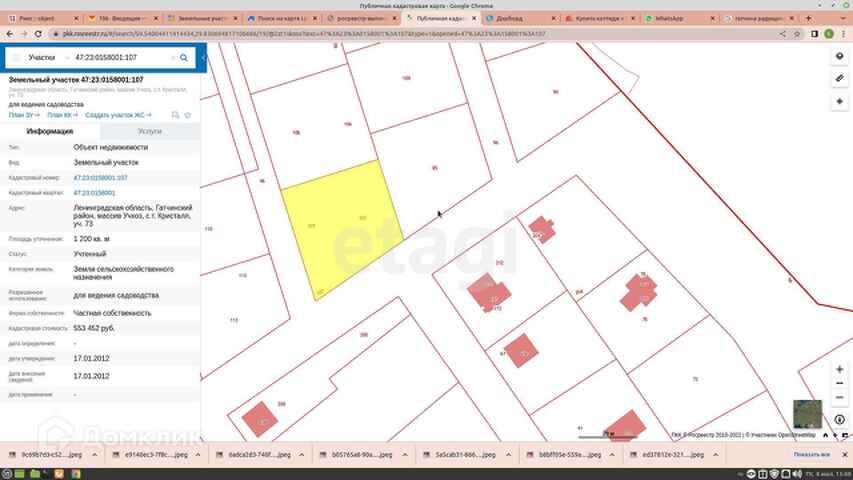Click the volume speaker icon in system tray

point(797,475)
